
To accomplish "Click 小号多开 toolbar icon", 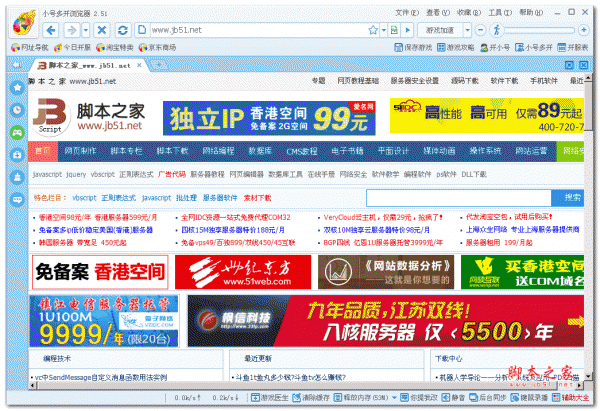I will click(533, 47).
